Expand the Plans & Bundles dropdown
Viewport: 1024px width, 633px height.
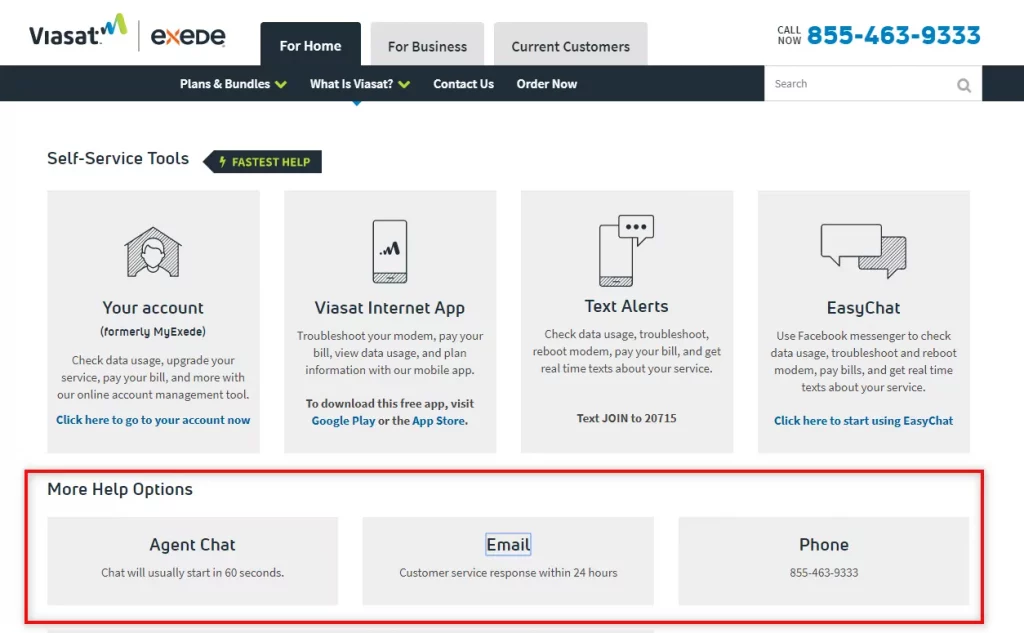click(x=233, y=84)
